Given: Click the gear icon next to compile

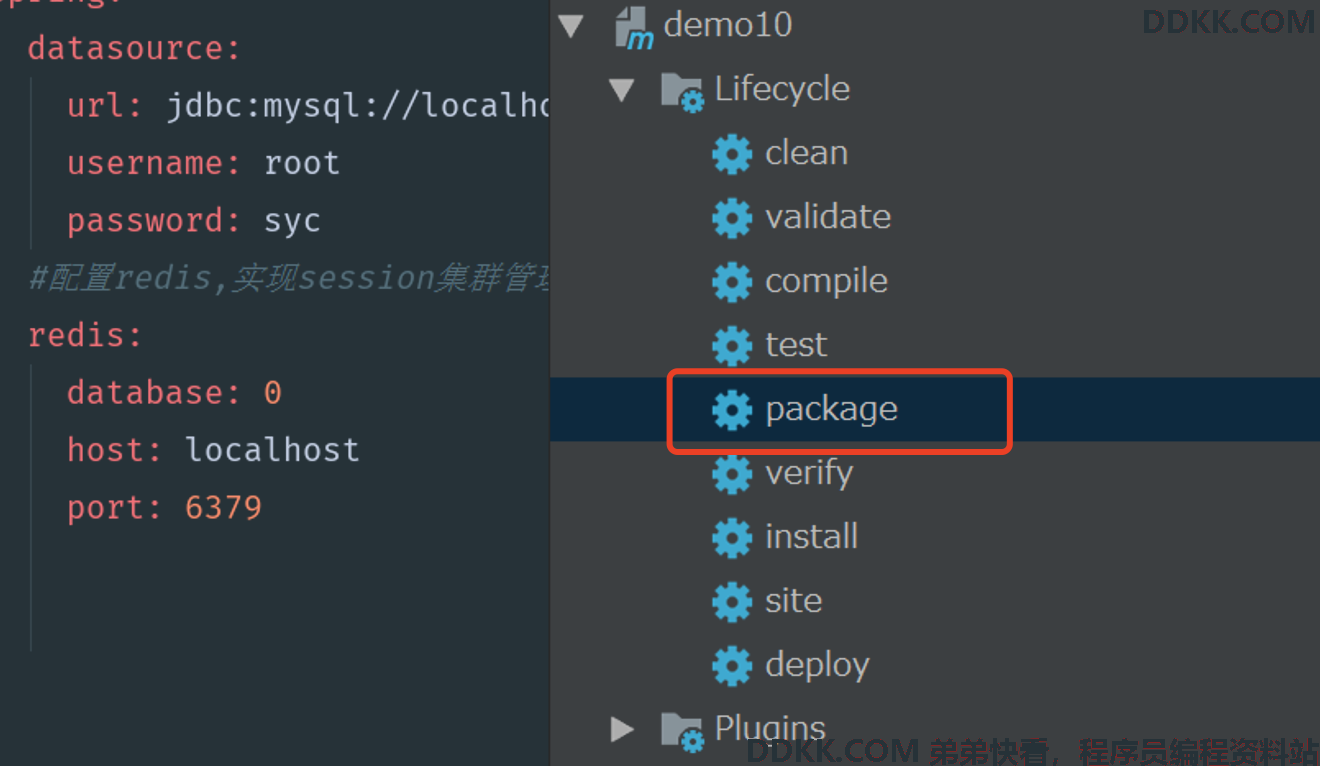Looking at the screenshot, I should (731, 282).
